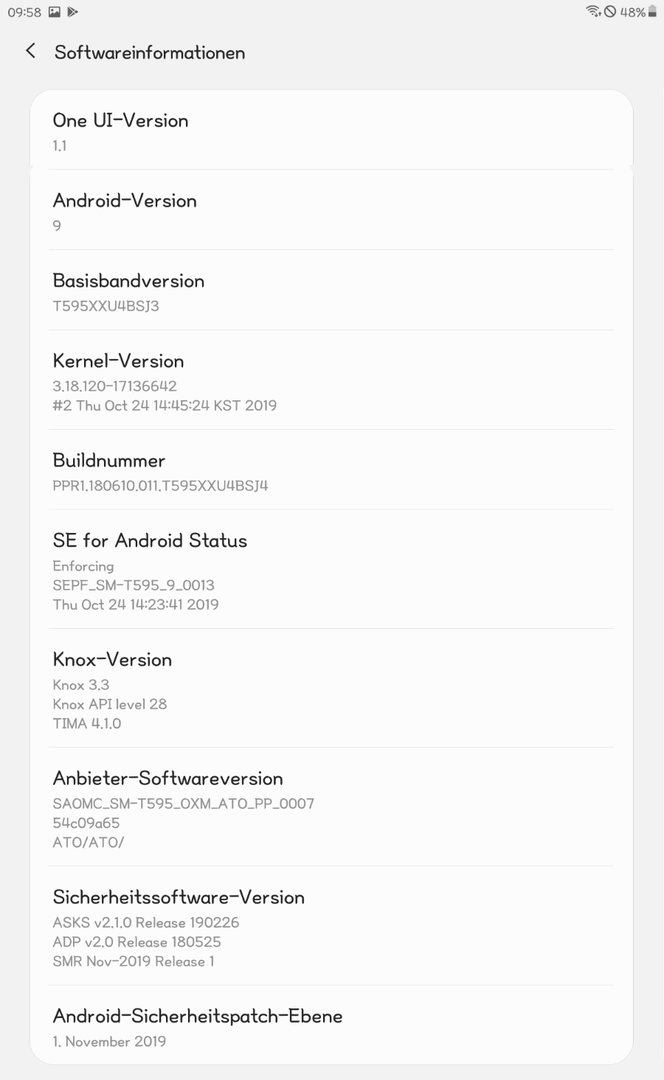The image size is (664, 1080).
Task: Tap the Anbieter-Softwareversion entry
Action: coord(331,807)
